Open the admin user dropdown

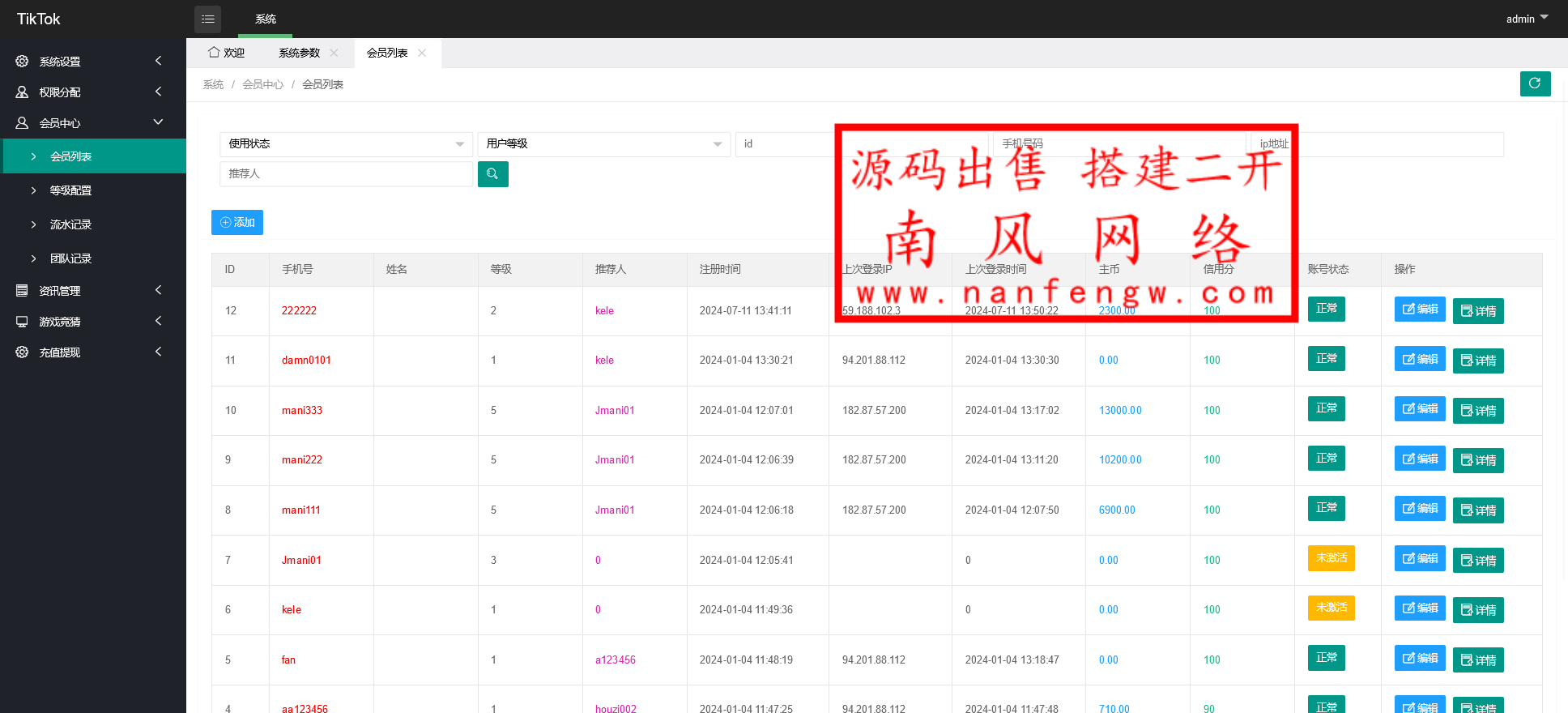pyautogui.click(x=1526, y=19)
